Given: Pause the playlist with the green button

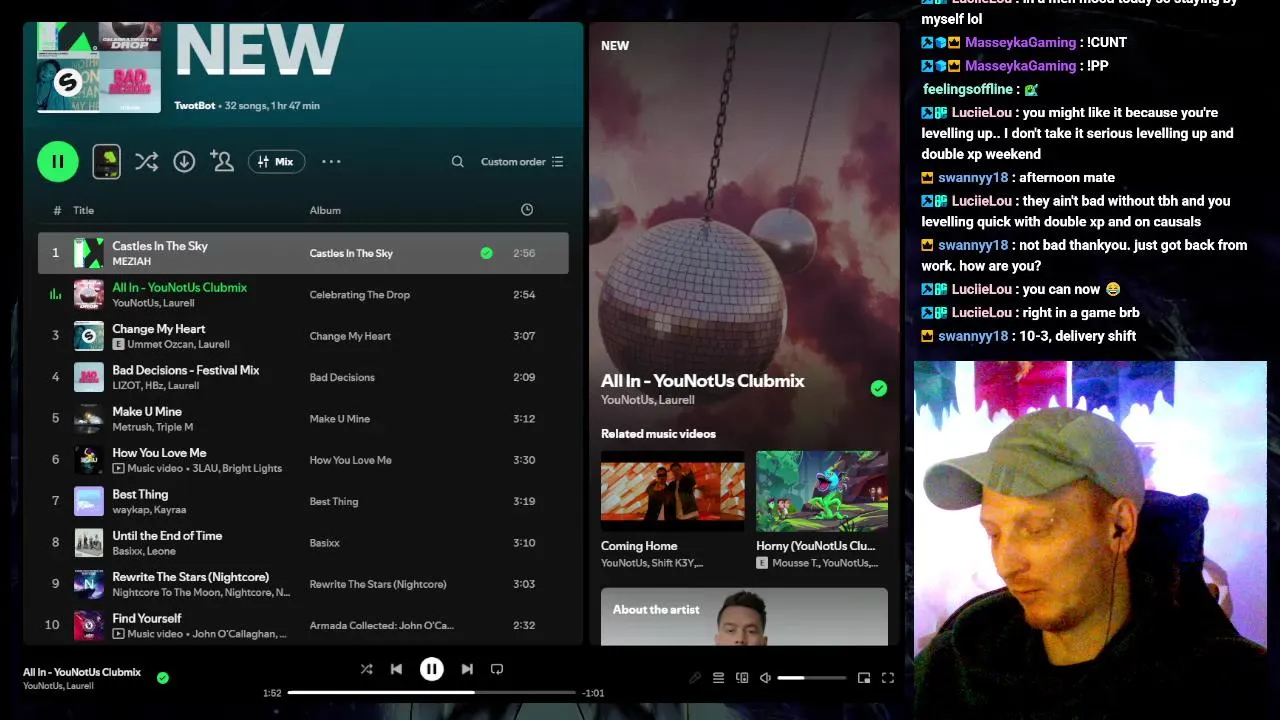Looking at the screenshot, I should tap(58, 162).
